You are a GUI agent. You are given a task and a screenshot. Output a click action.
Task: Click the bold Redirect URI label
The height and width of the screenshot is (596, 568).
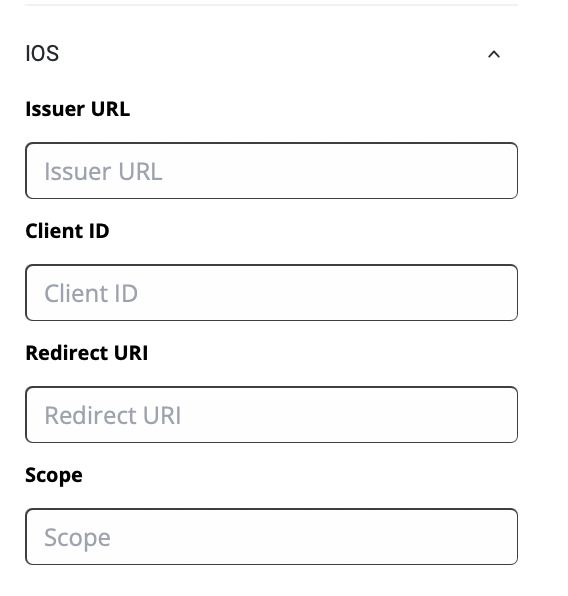(x=87, y=353)
